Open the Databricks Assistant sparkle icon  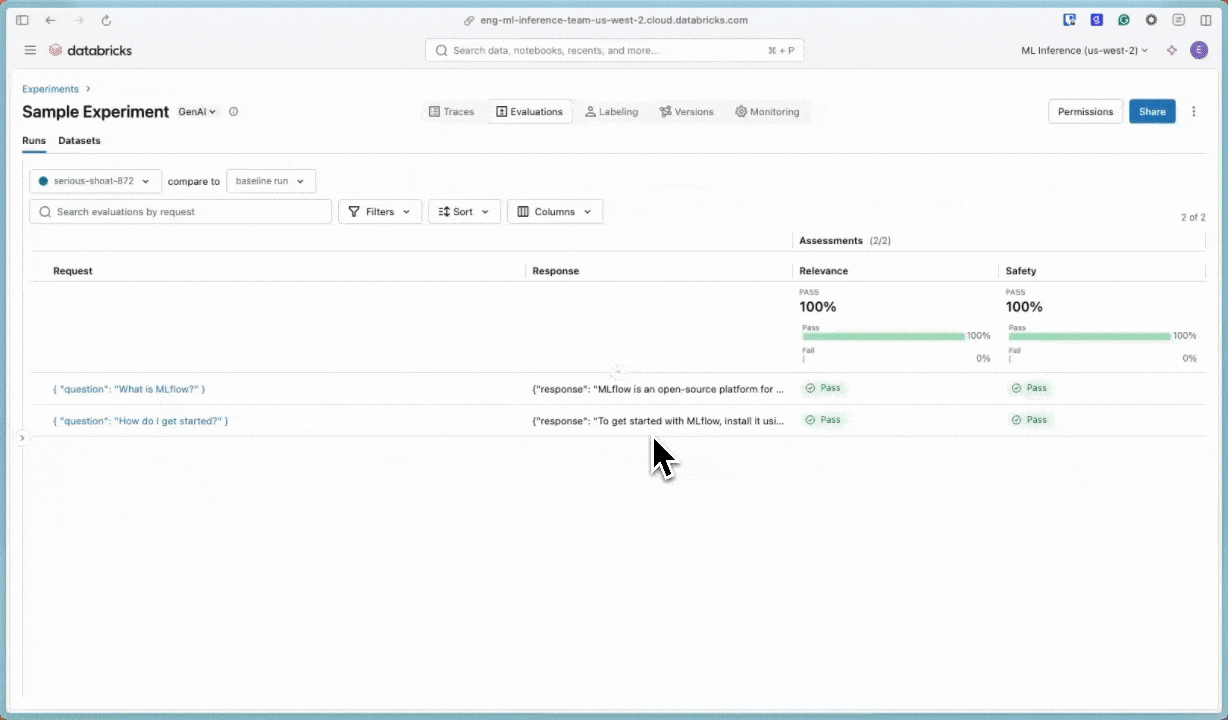coord(1172,50)
